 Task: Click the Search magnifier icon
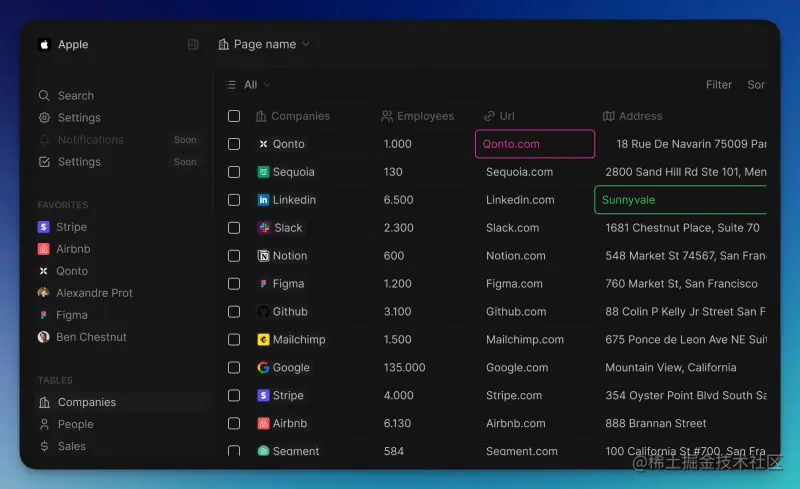coord(44,95)
